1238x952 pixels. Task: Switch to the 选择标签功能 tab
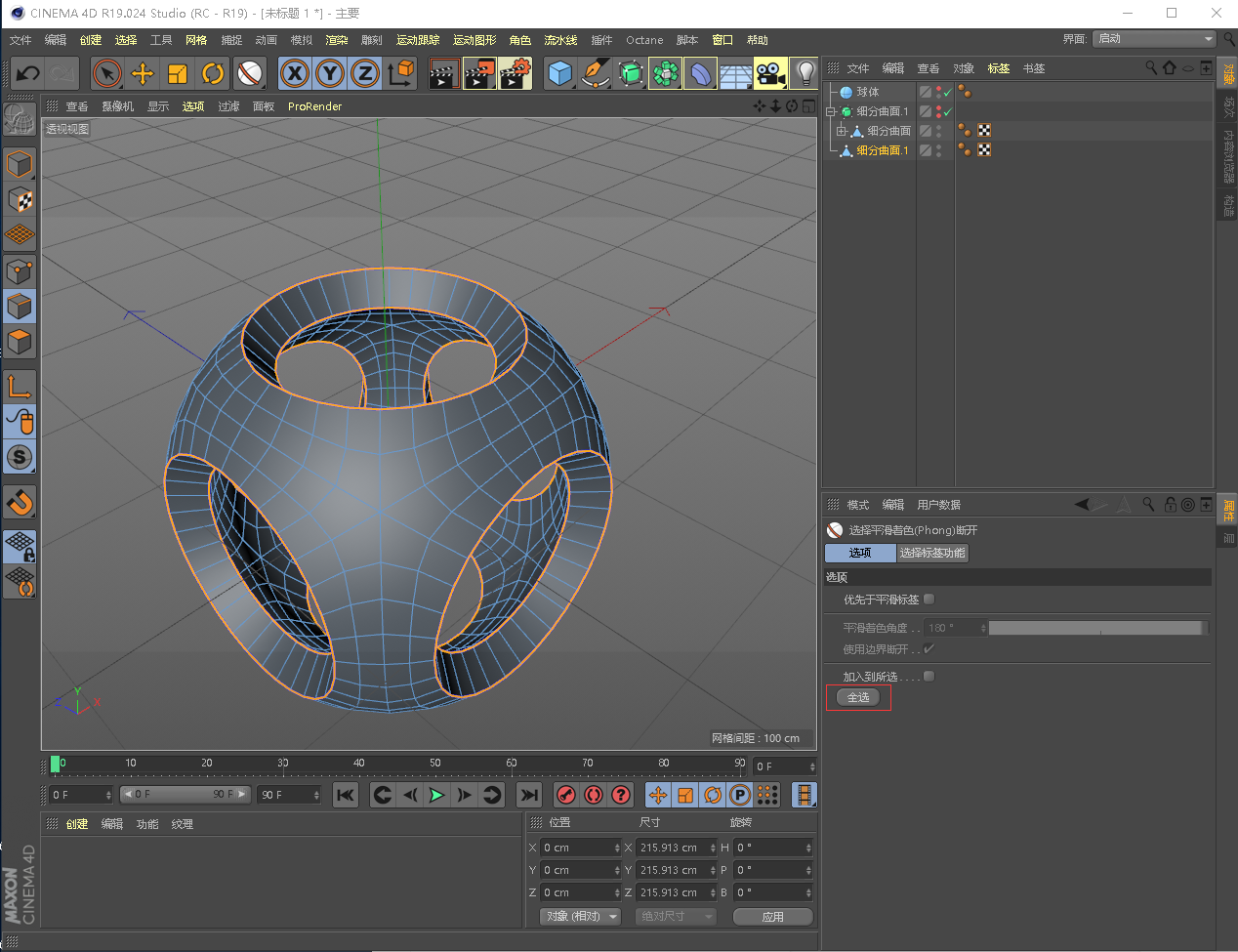932,553
